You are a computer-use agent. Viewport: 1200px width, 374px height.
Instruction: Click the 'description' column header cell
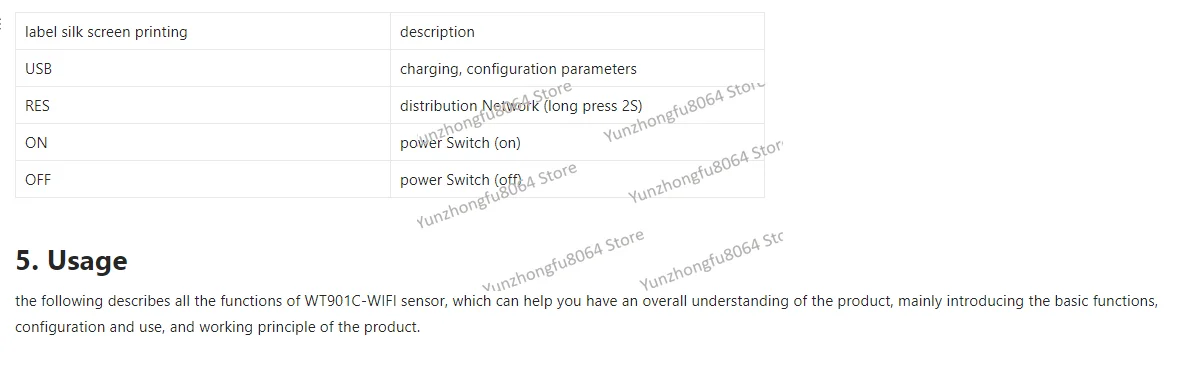tap(577, 32)
